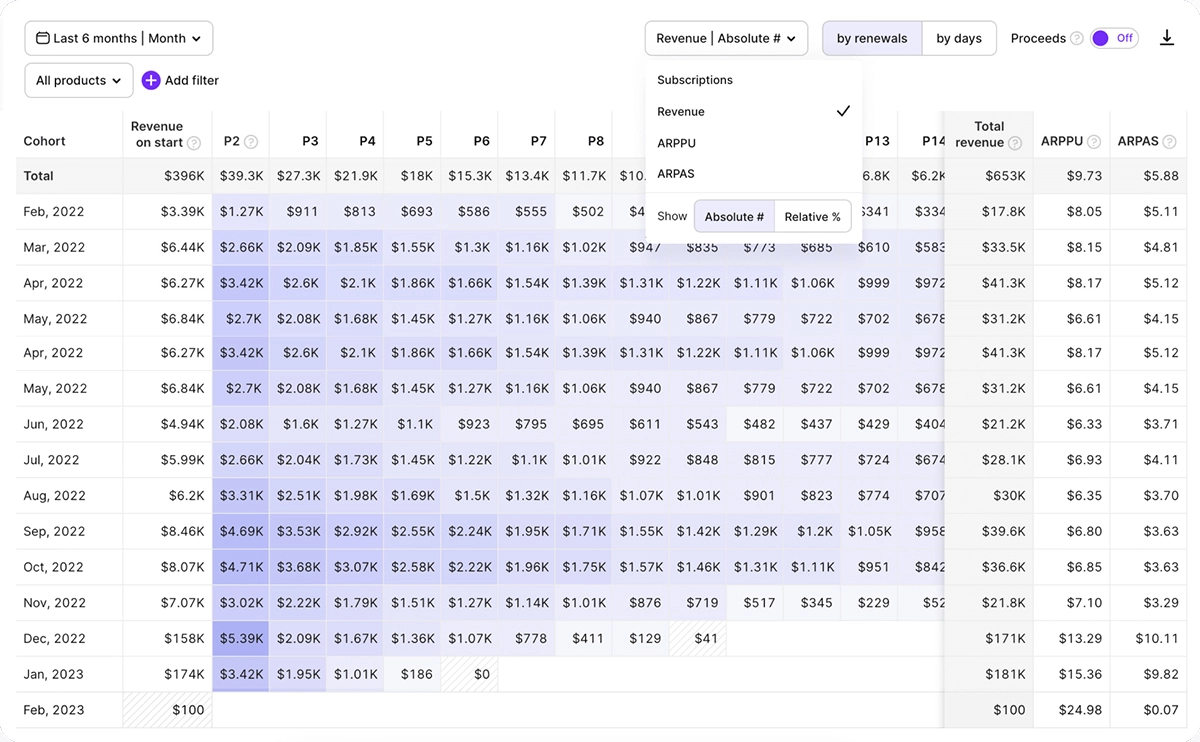Select the by renewals view
The image size is (1200, 742).
coord(872,38)
